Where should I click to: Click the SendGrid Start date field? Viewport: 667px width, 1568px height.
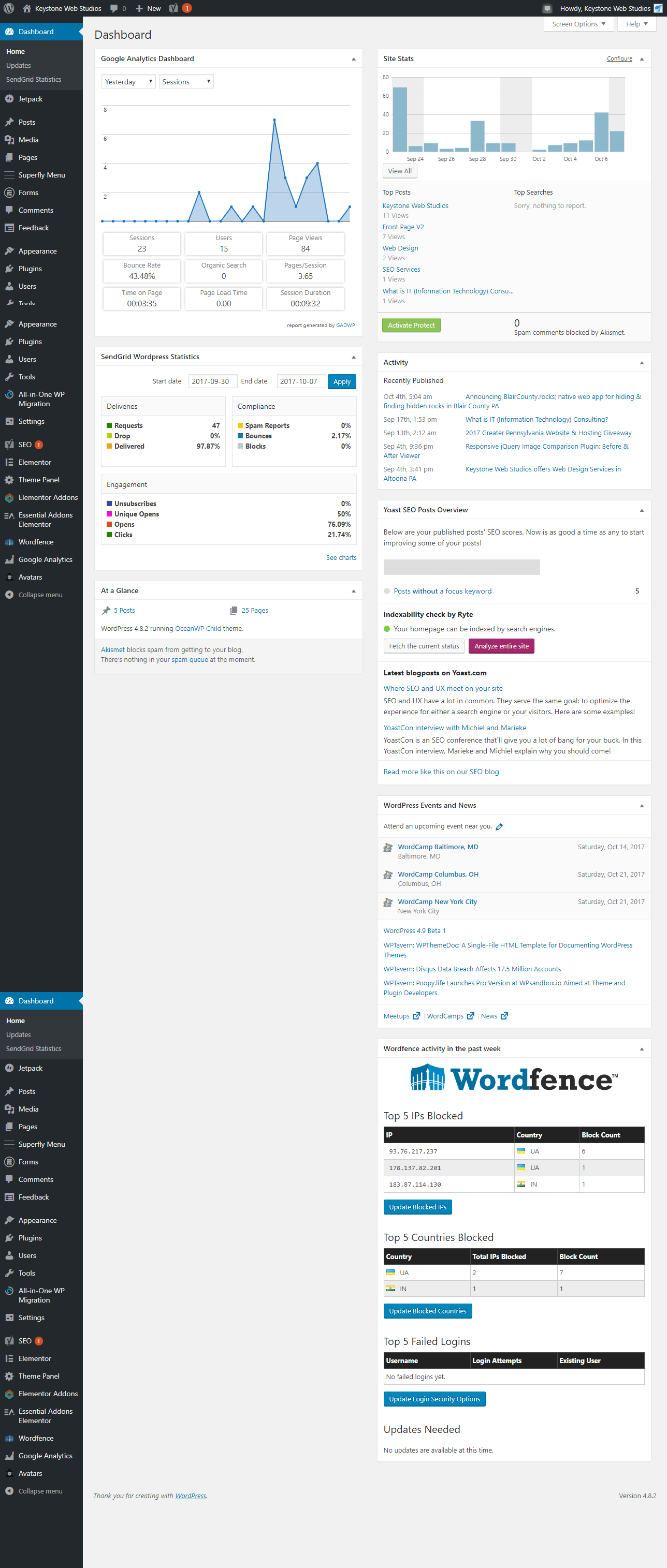point(213,382)
